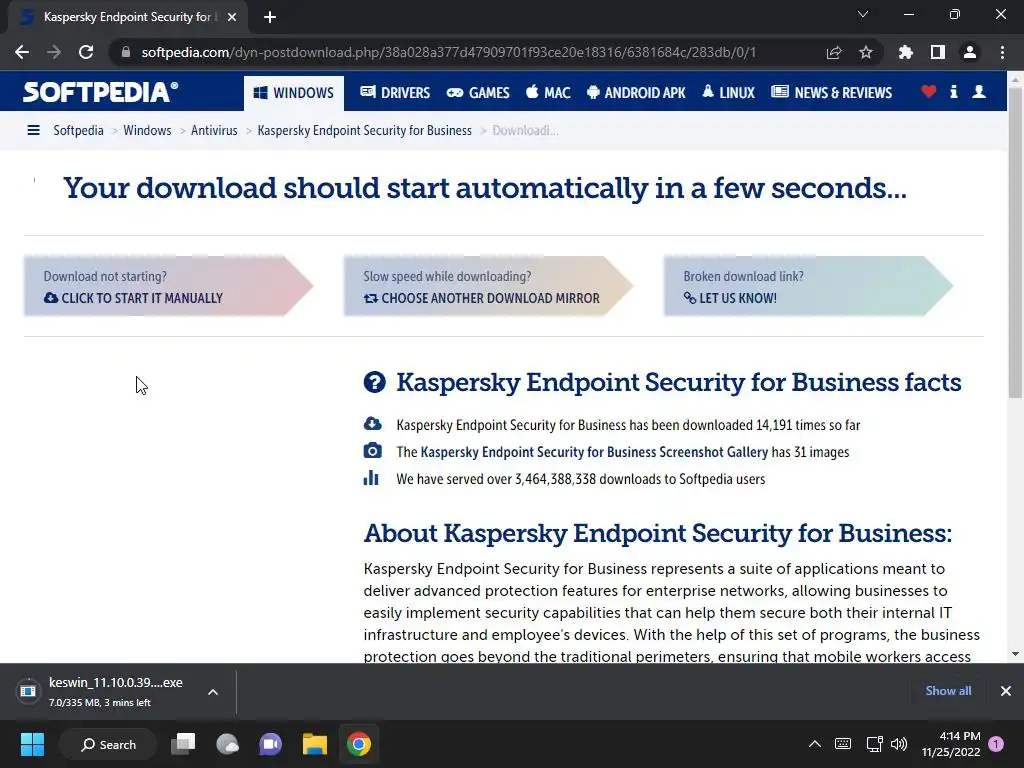Open File Explorer from taskbar
This screenshot has height=768, width=1024.
coord(314,744)
